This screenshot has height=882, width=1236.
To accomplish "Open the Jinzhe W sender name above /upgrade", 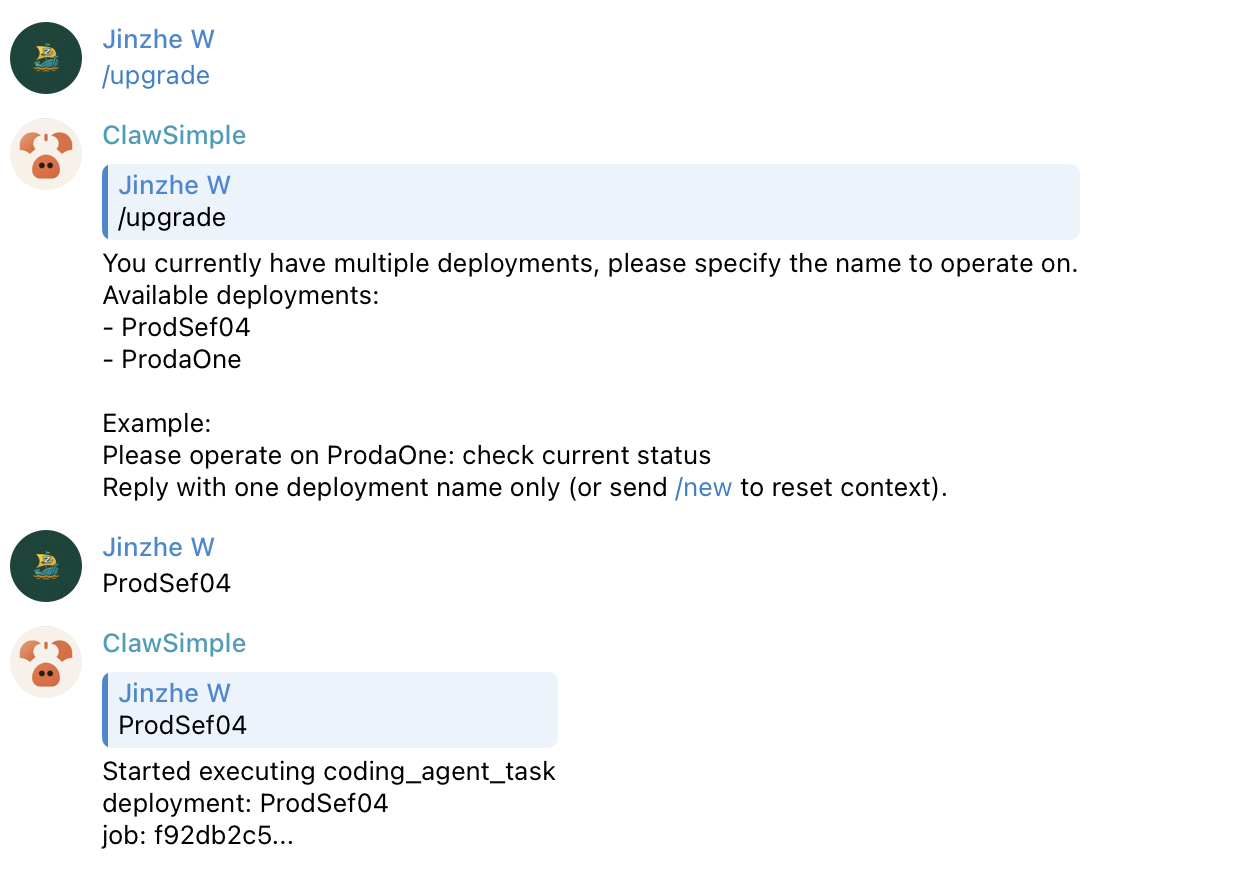I will 158,40.
